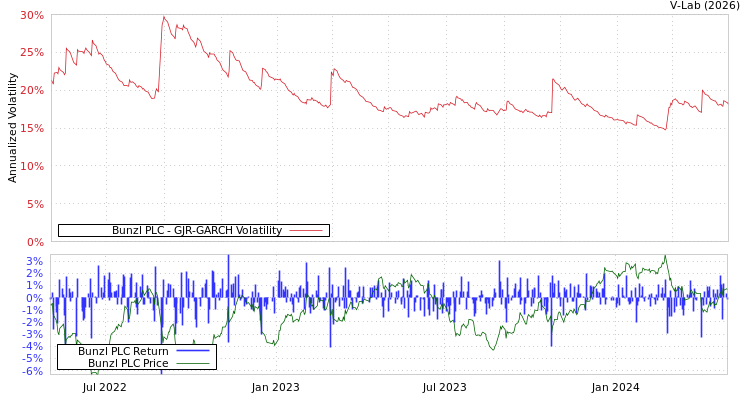Click the 15% tick label on volatility axis
Image resolution: width=750 pixels, height=400 pixels.
click(32, 128)
